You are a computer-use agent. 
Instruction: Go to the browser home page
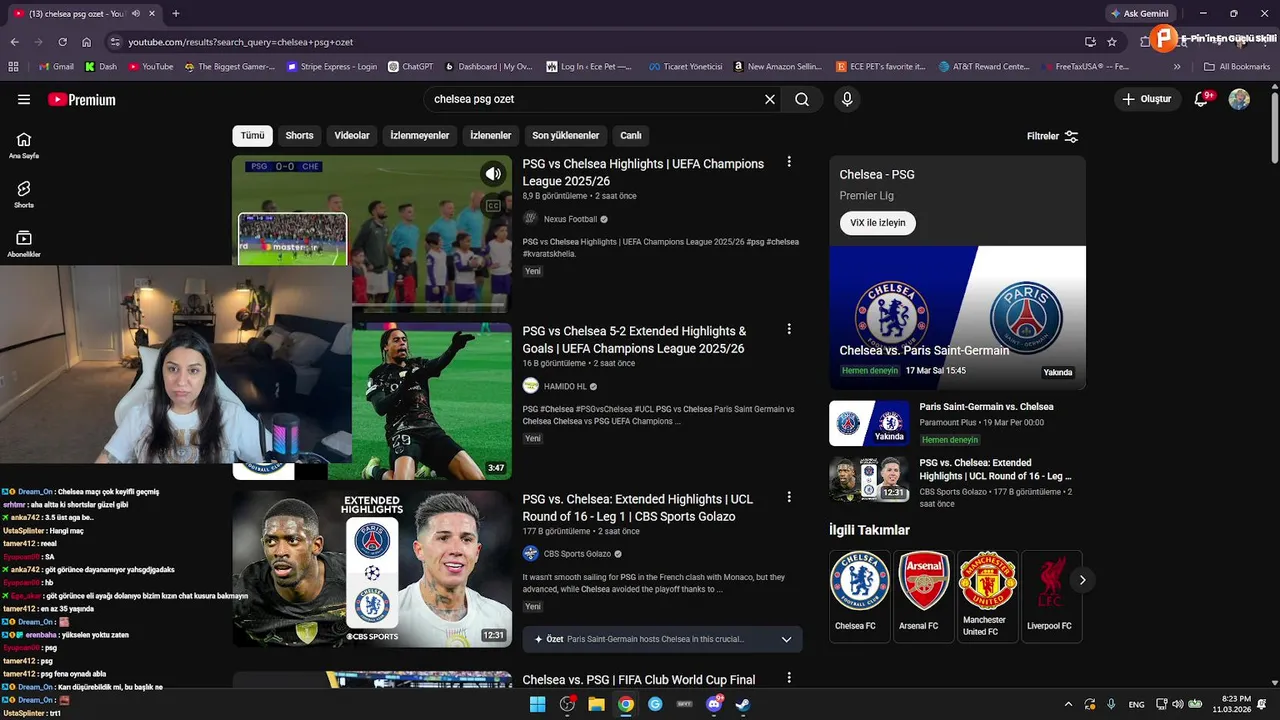pyautogui.click(x=87, y=42)
